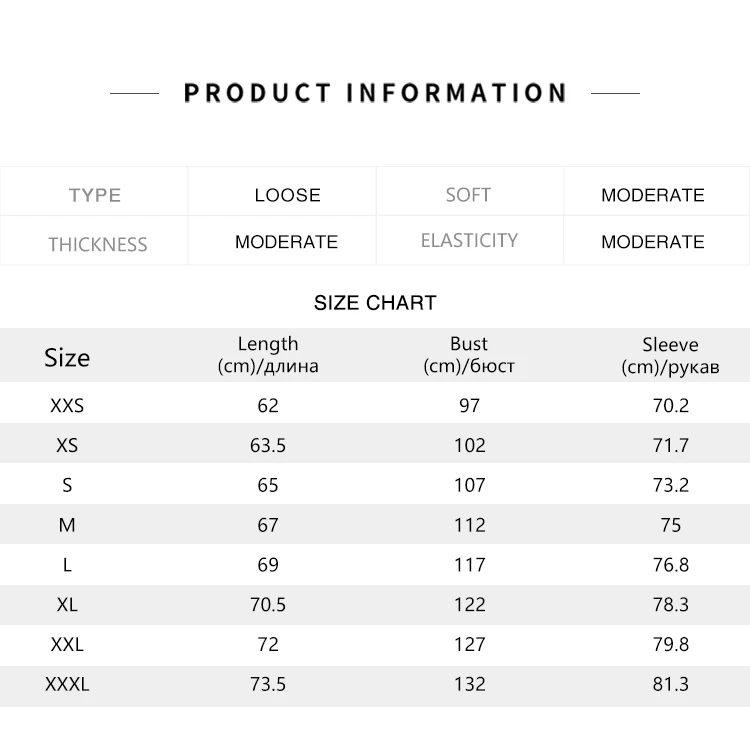Screen dimensions: 750x748
Task: Click the LOOSE value cell
Action: coord(287,195)
